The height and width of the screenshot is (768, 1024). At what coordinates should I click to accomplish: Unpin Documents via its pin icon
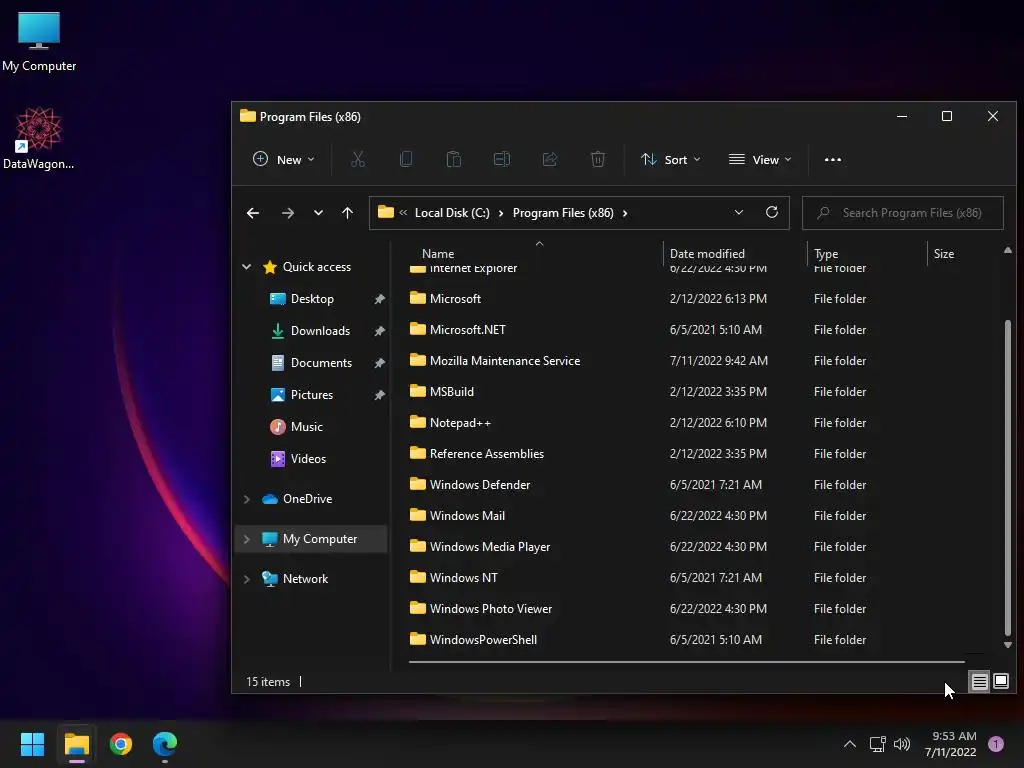tap(379, 363)
